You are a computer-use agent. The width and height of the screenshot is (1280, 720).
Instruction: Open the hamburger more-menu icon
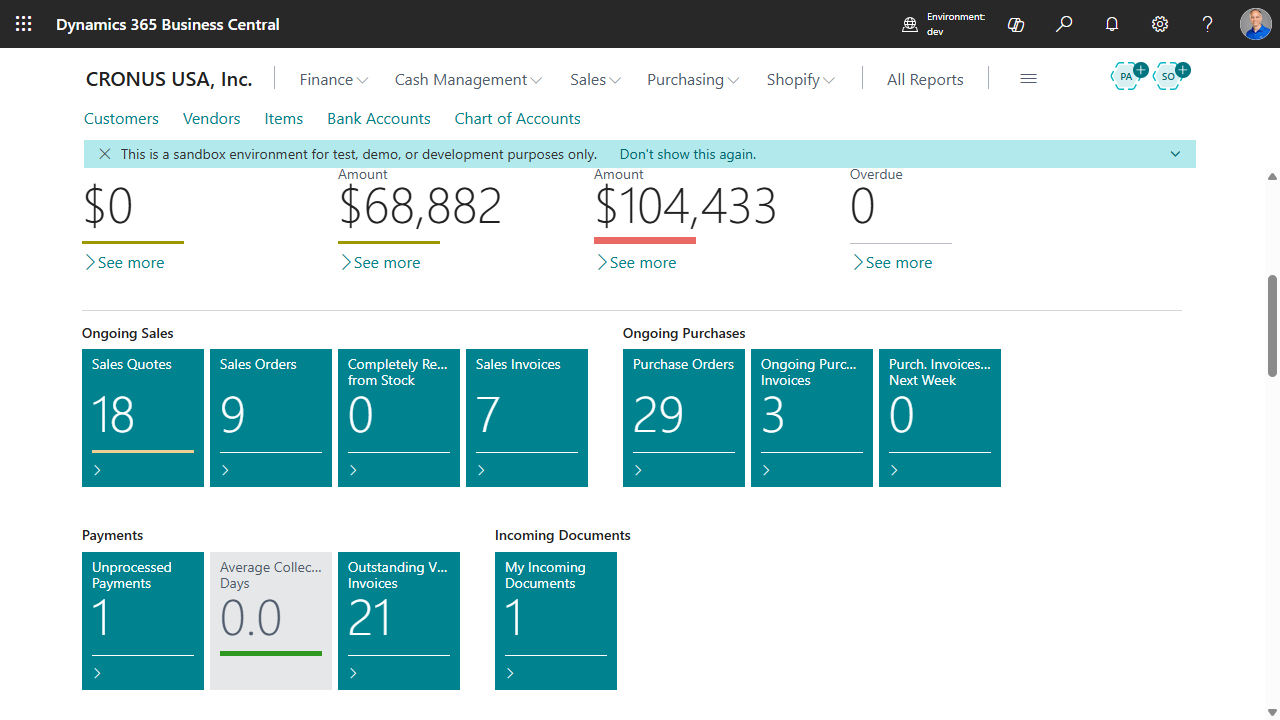1028,79
